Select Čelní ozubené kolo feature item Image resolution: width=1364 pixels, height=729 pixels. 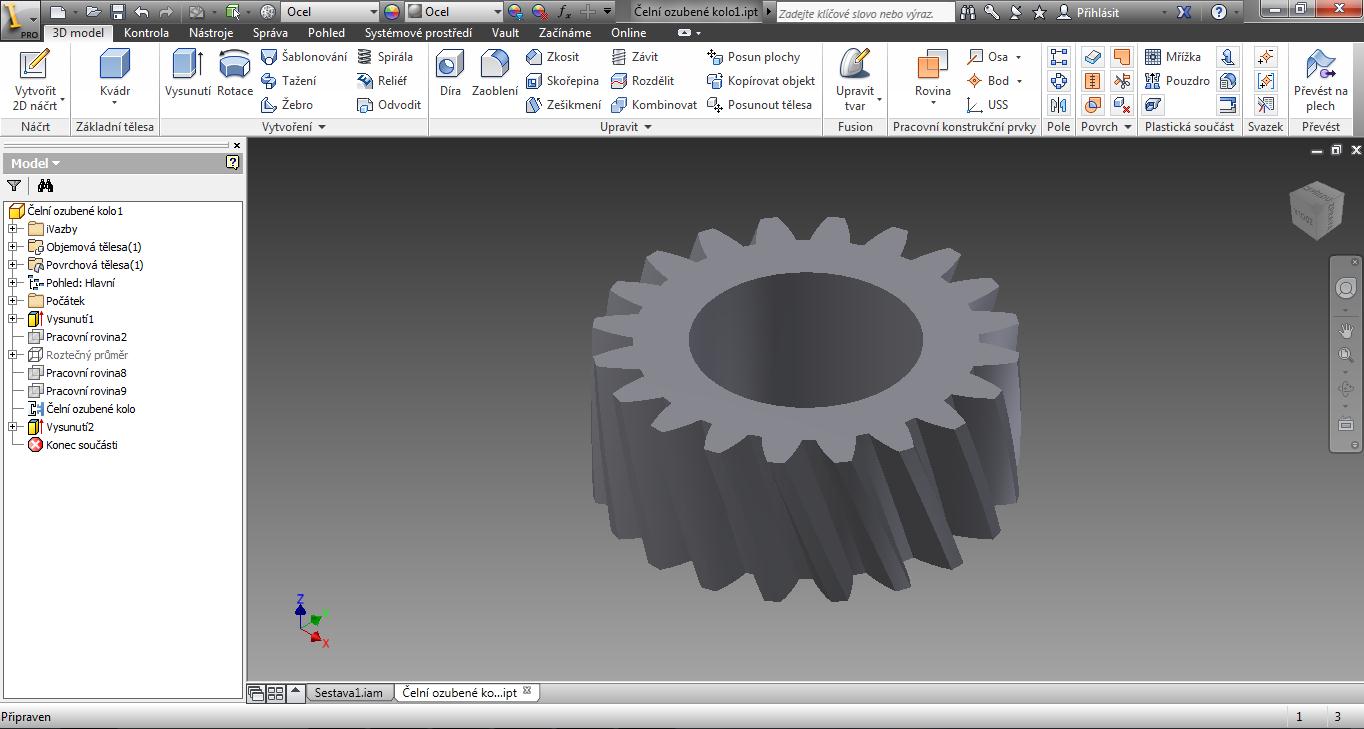click(90, 409)
